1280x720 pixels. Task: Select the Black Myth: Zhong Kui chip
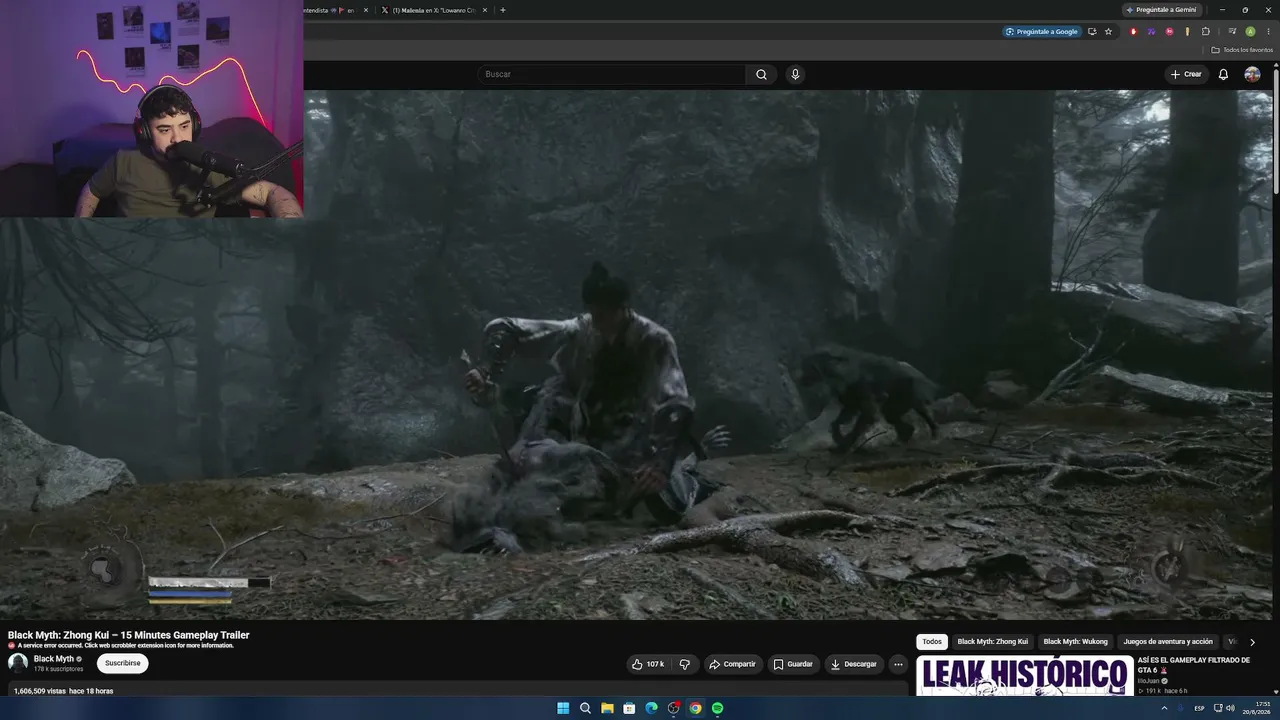click(992, 642)
